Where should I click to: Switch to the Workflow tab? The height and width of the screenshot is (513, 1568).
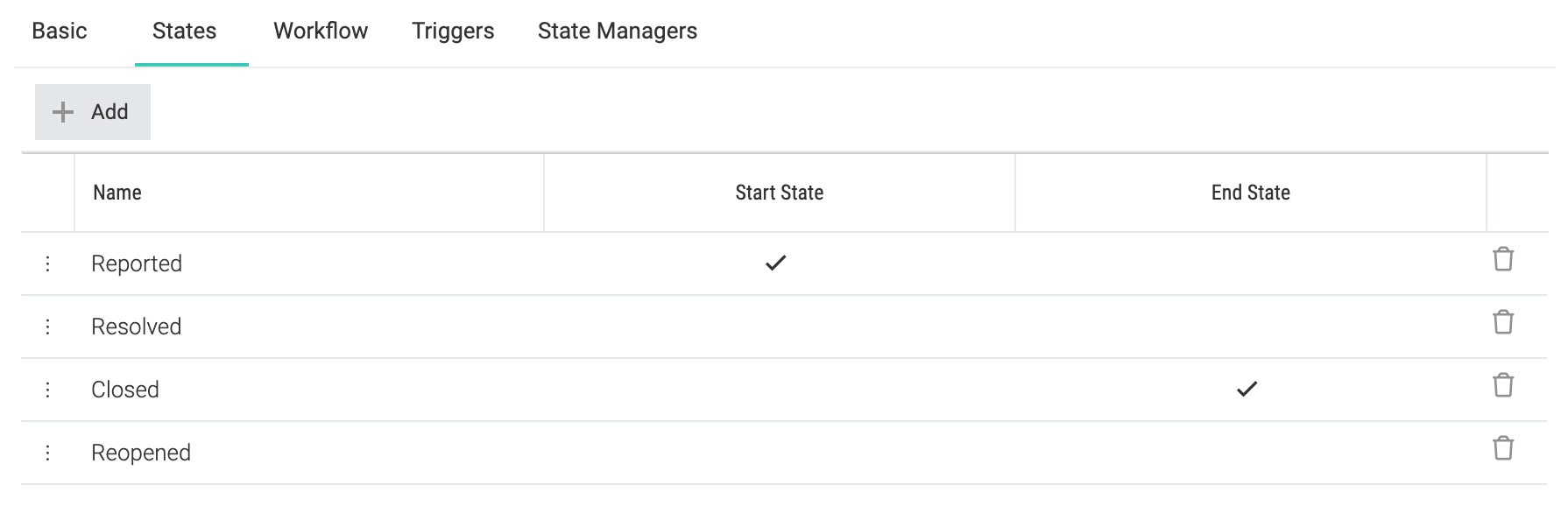(321, 31)
